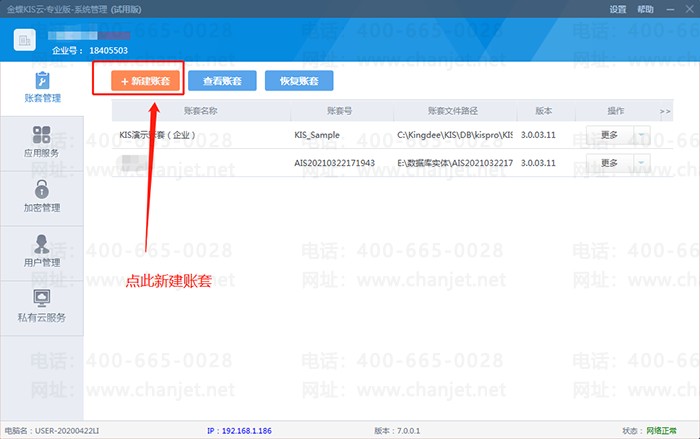
Task: Open the 用户管理 section
Action: [42, 253]
